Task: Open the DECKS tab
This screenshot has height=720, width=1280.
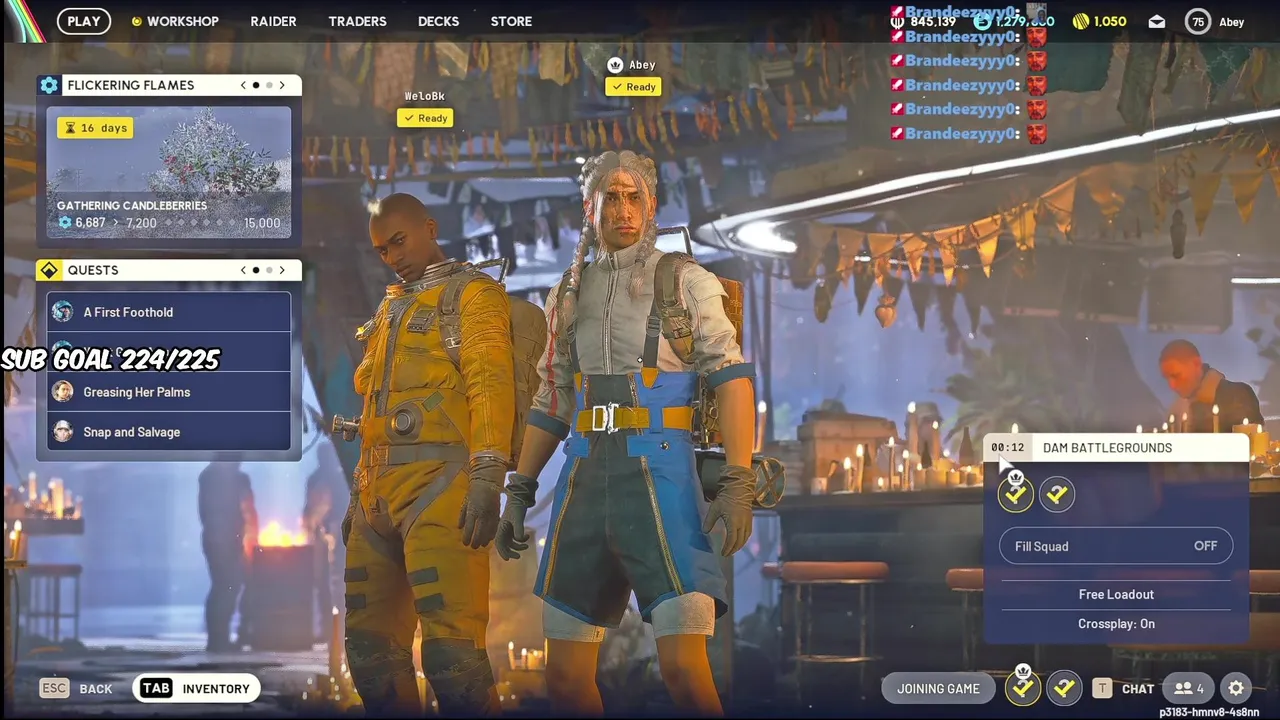Action: click(438, 21)
